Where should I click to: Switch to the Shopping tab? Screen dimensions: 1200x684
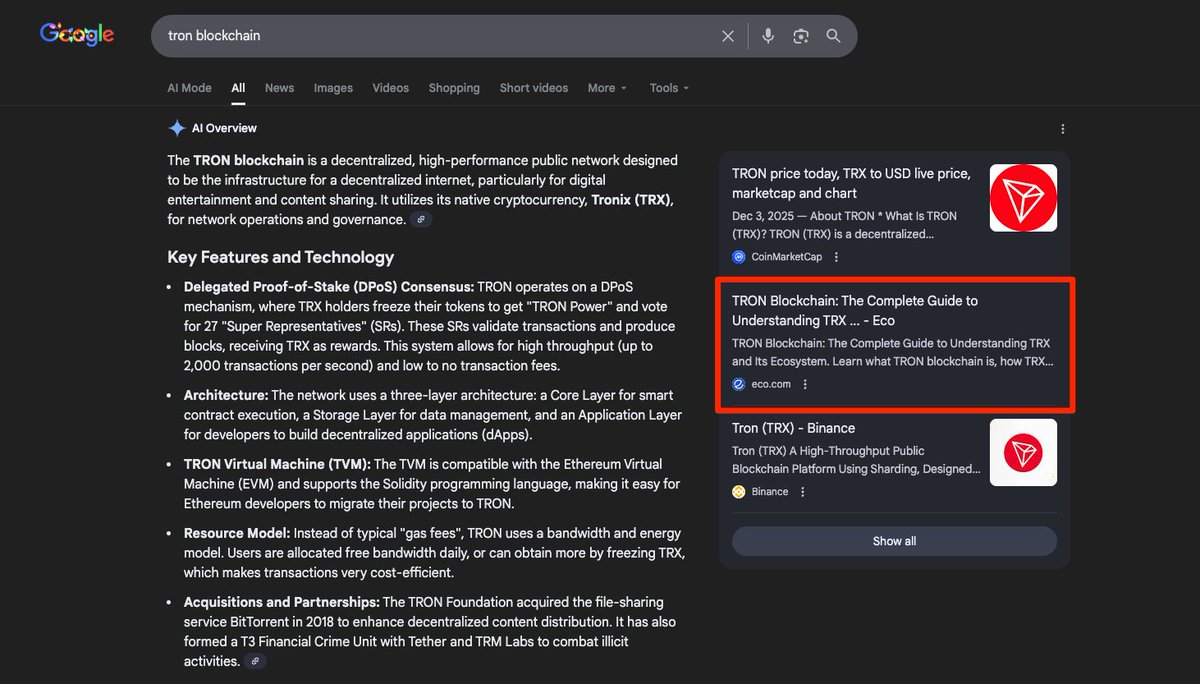454,88
